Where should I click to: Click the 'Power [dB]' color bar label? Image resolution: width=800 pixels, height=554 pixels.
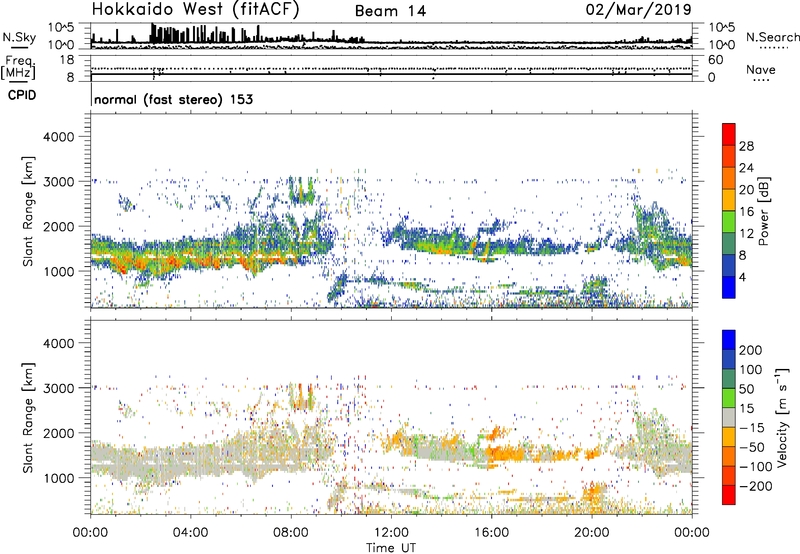(x=764, y=211)
